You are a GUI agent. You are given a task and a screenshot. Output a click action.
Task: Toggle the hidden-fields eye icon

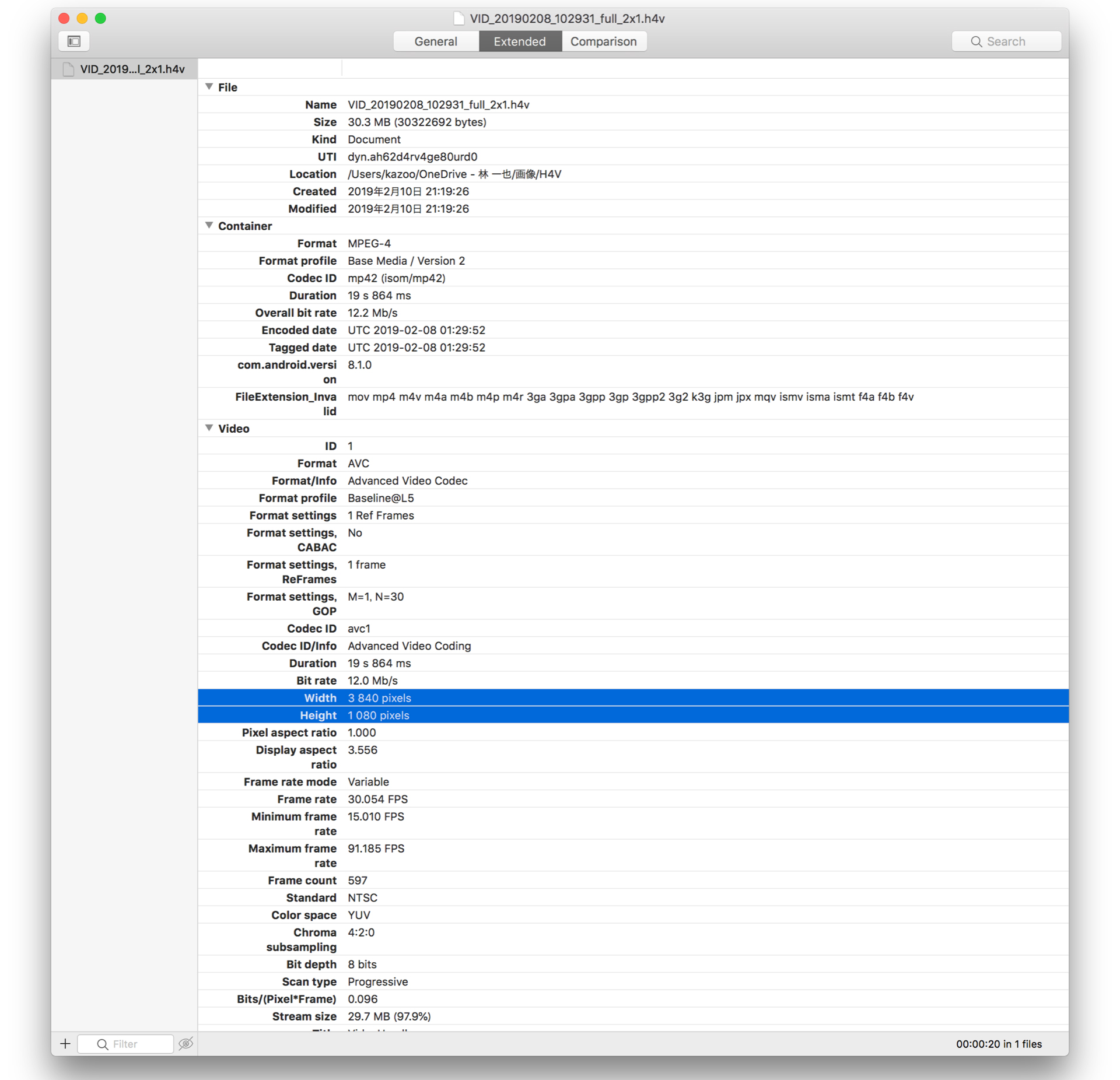pos(186,1044)
